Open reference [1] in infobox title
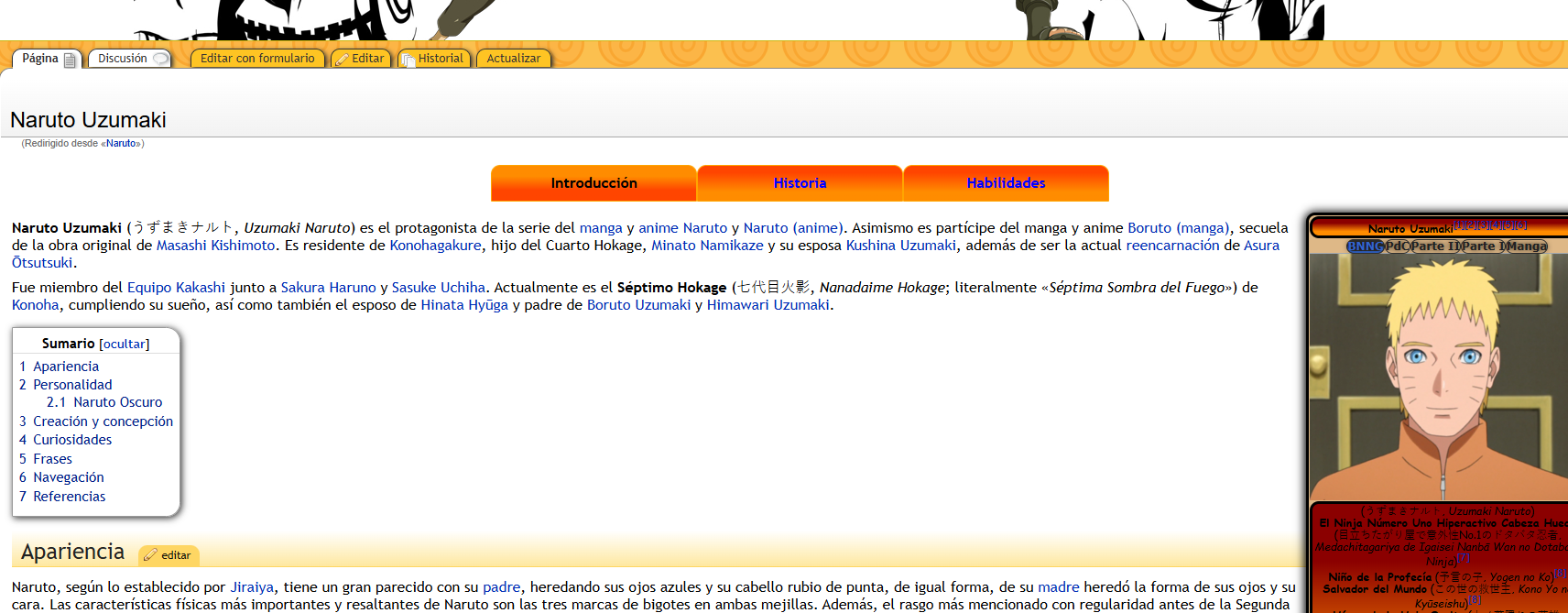The height and width of the screenshot is (613, 1568). click(x=1458, y=225)
